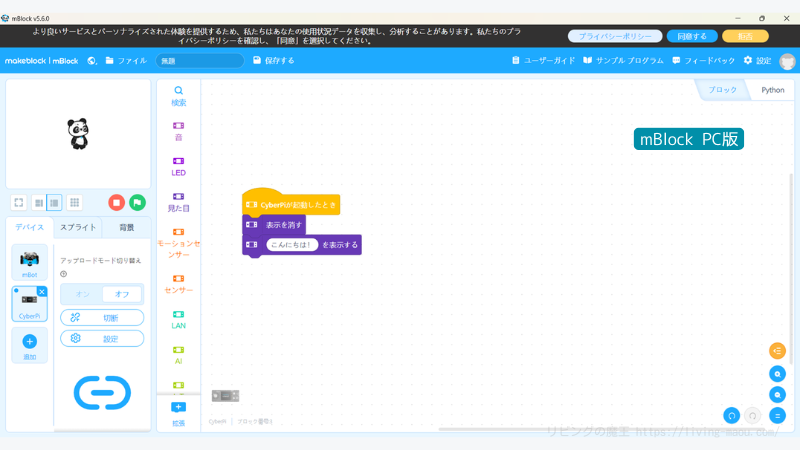Click the device 設定 button
800x450 pixels.
pyautogui.click(x=102, y=338)
